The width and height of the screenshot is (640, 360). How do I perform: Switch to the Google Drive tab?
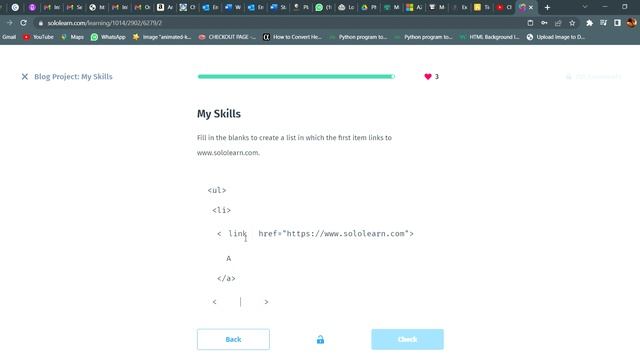point(369,7)
